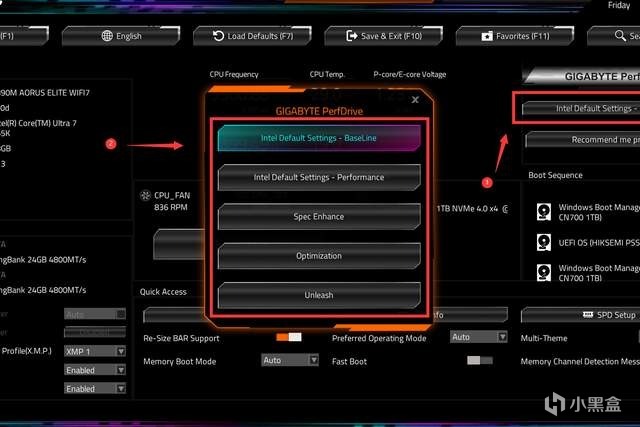Screen dimensions: 640x427
Task: Open Favorites (F11)
Action: tap(515, 36)
